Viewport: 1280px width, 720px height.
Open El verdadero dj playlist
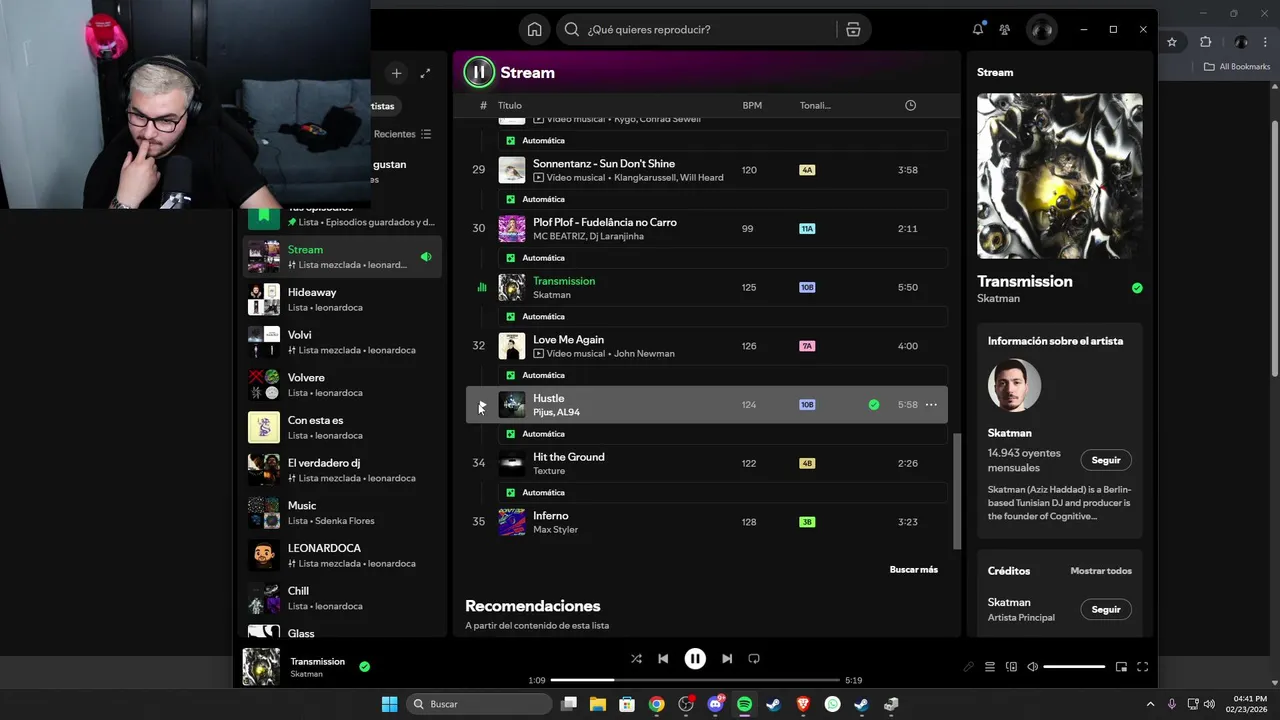(344, 470)
